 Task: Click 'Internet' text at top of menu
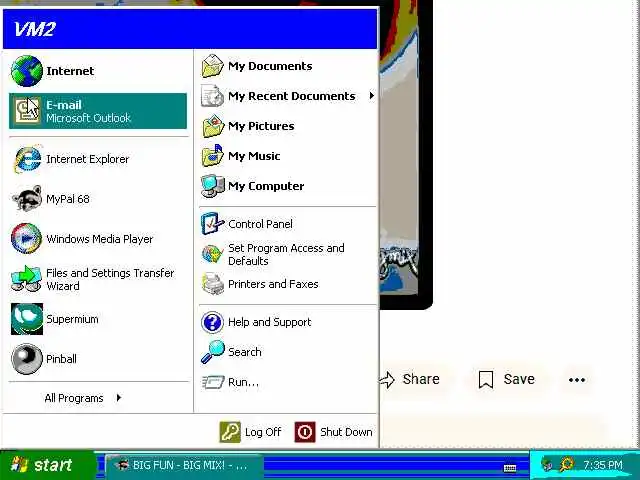click(70, 71)
